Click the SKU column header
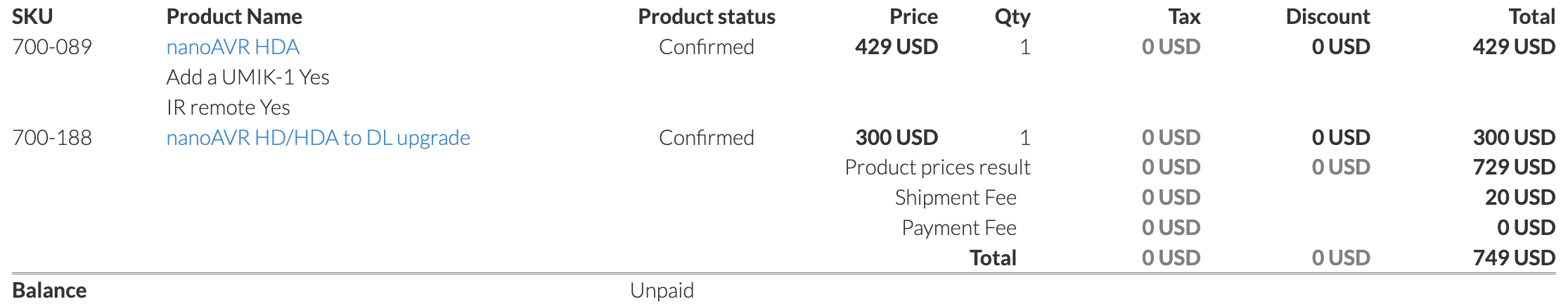The image size is (1568, 304). tap(32, 17)
